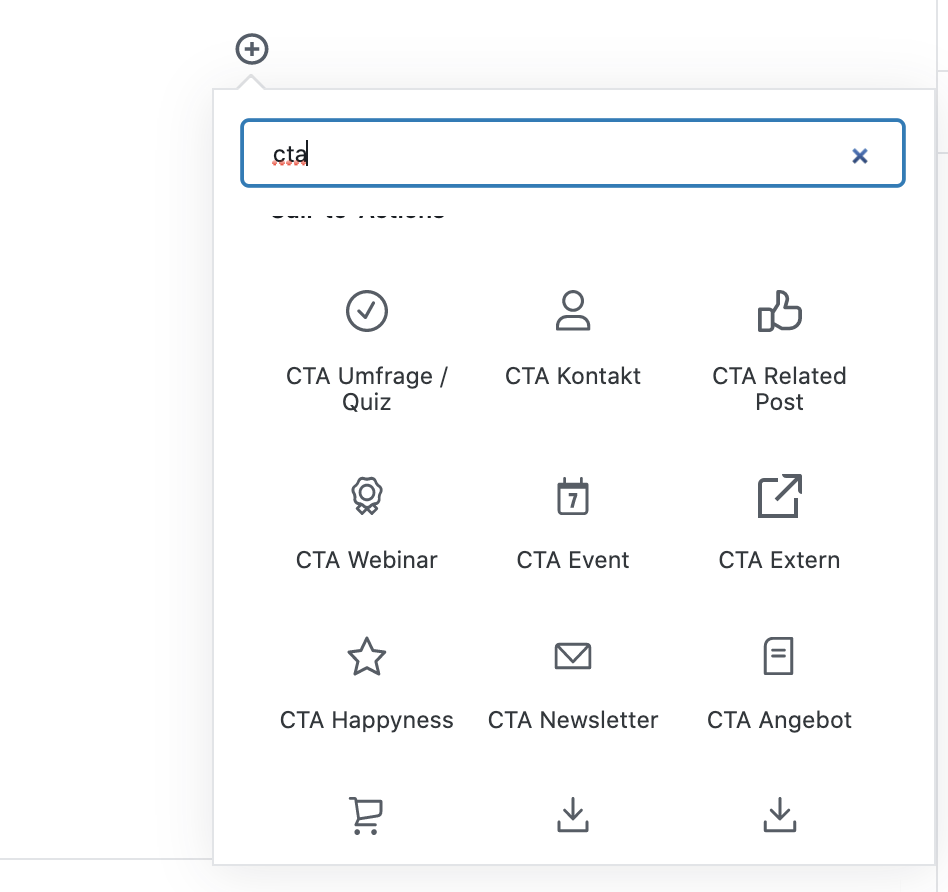The image size is (948, 892).
Task: Click the "CTA Umfrage / Quiz" text label
Action: [x=367, y=389]
